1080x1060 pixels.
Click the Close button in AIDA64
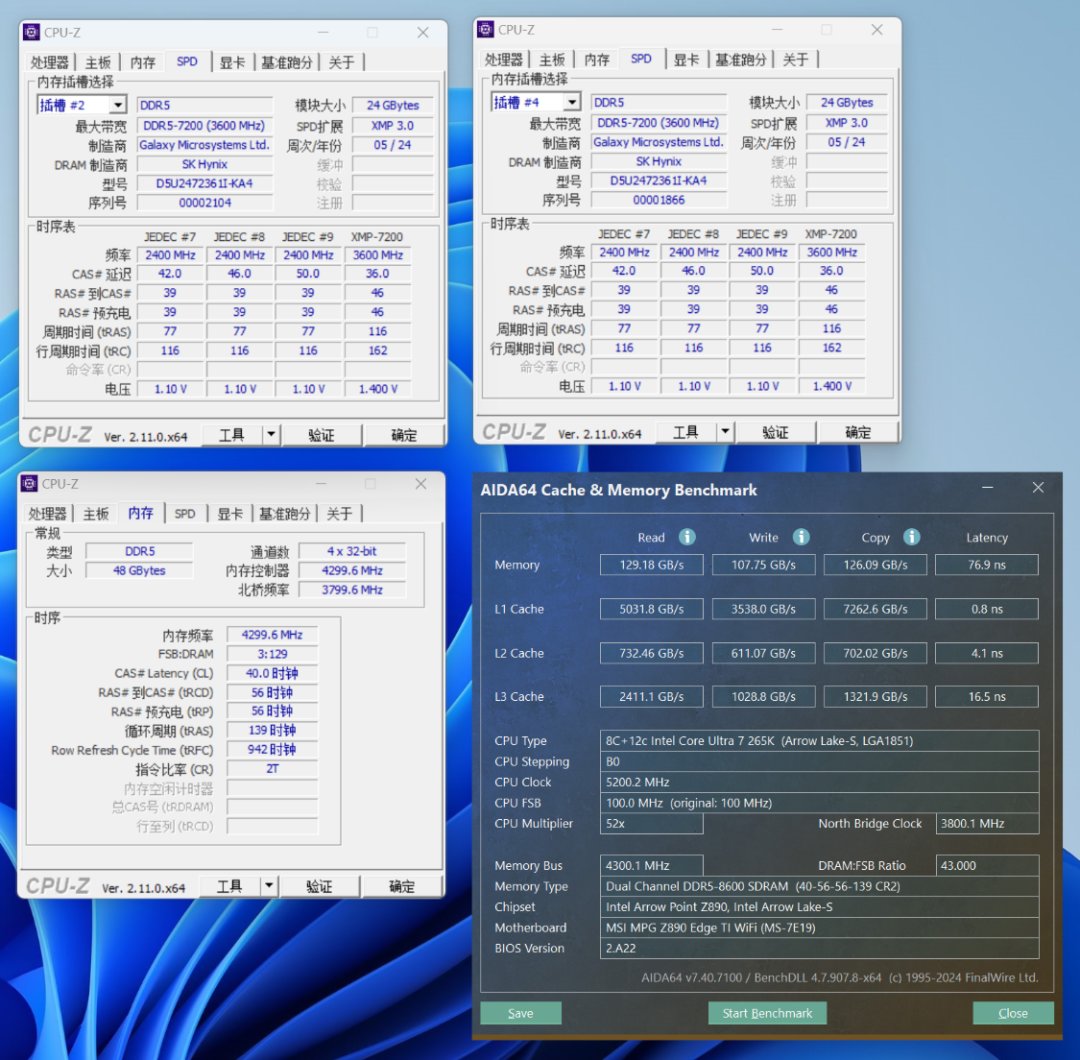point(1013,1013)
